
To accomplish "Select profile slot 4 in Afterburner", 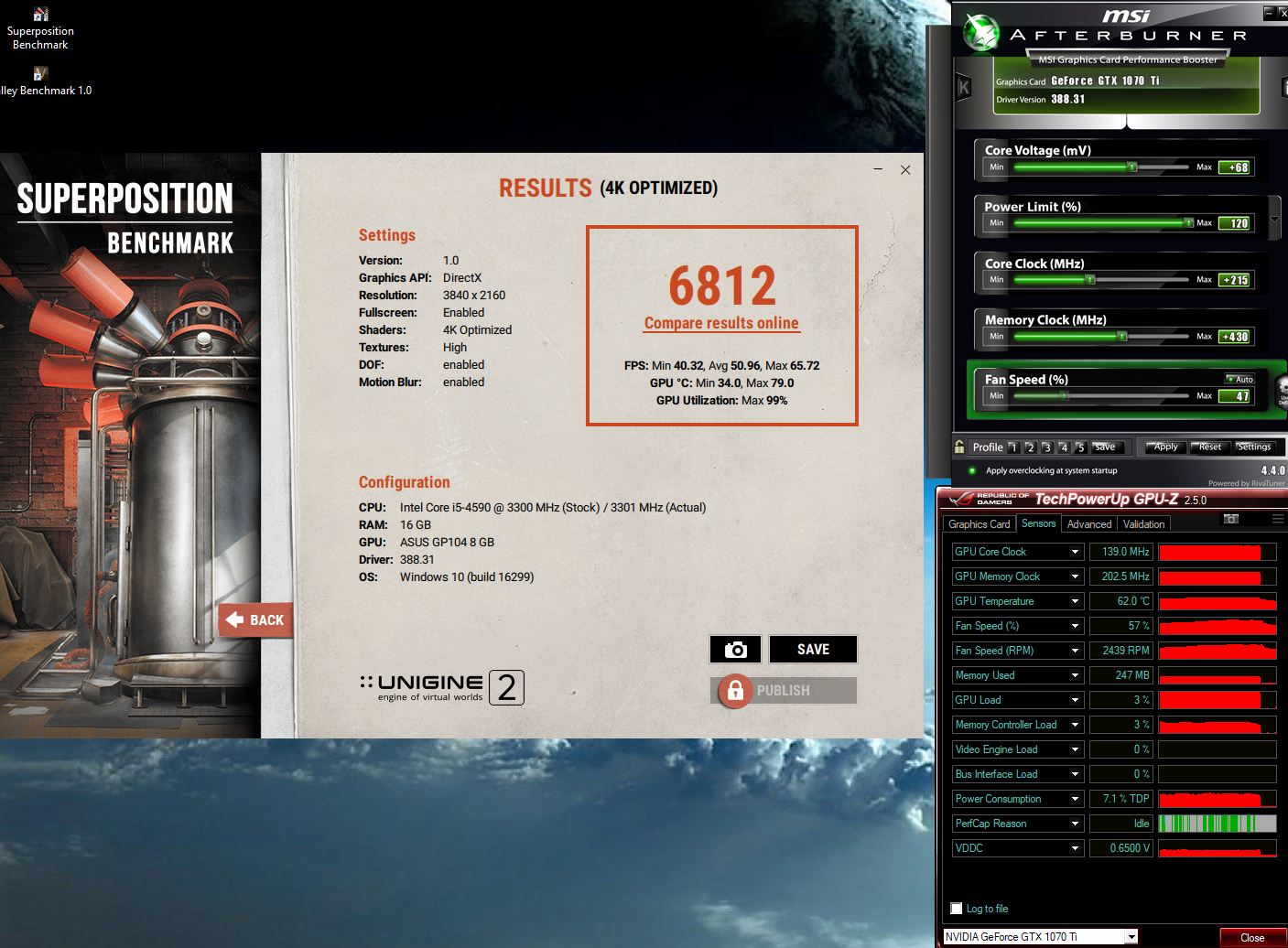I will click(1064, 447).
